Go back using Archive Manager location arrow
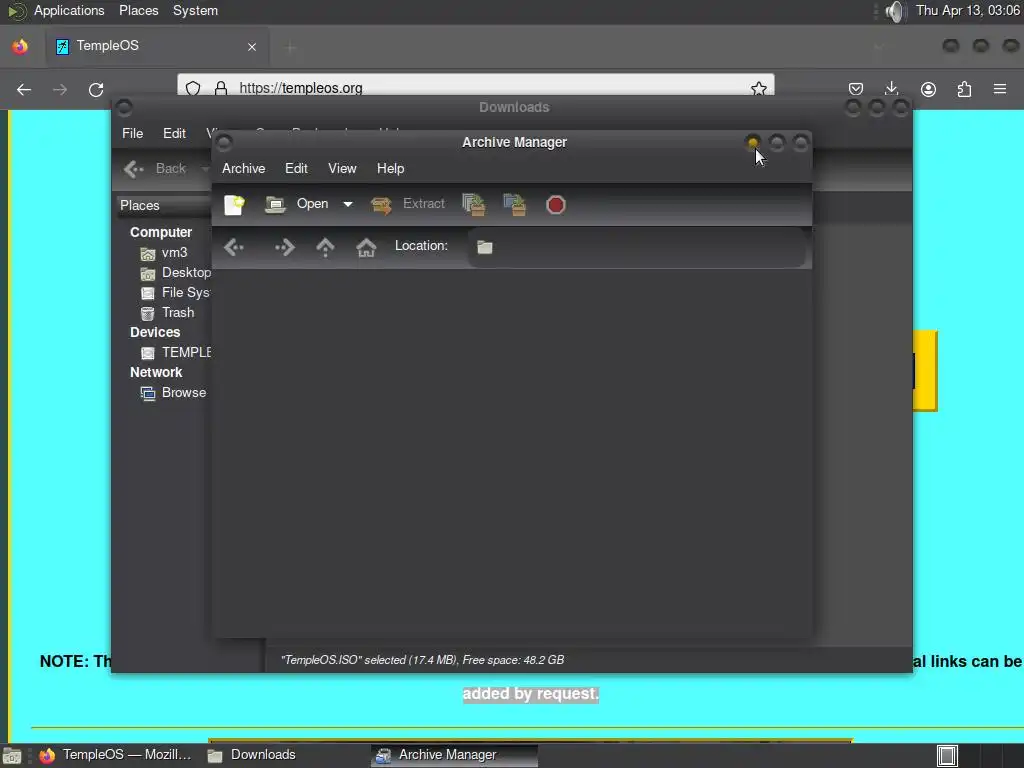Screen dimensions: 1024x768 pos(234,247)
